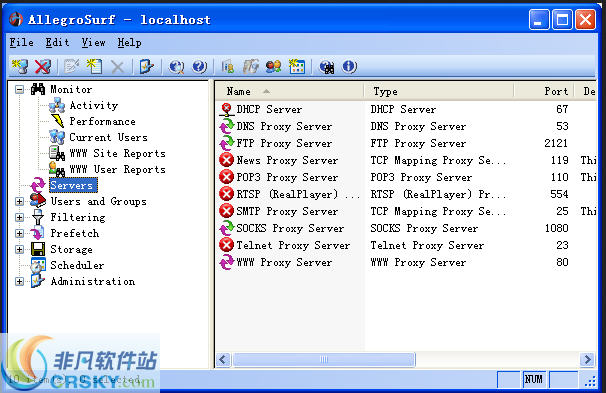This screenshot has width=606, height=393.
Task: Click the globe search help toolbar icon
Action: pos(176,66)
